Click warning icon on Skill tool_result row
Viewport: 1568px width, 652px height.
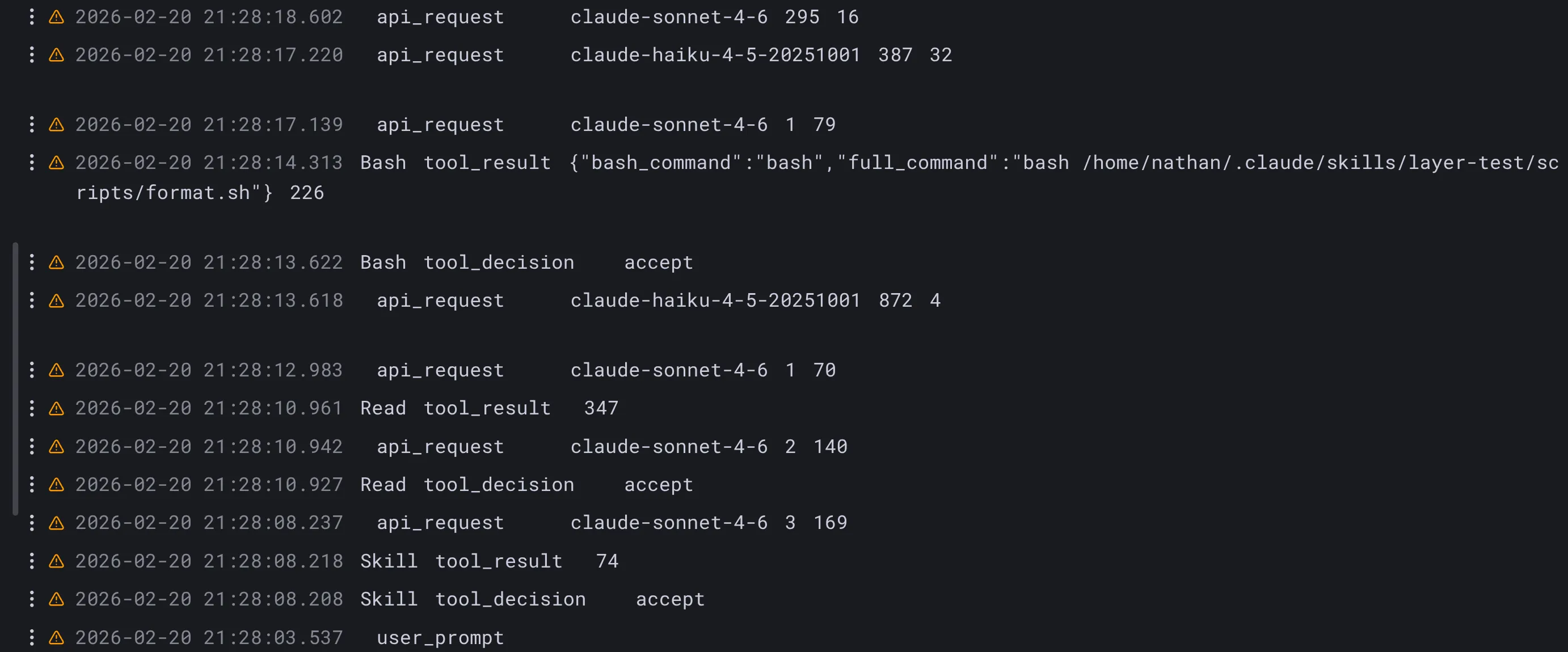57,561
